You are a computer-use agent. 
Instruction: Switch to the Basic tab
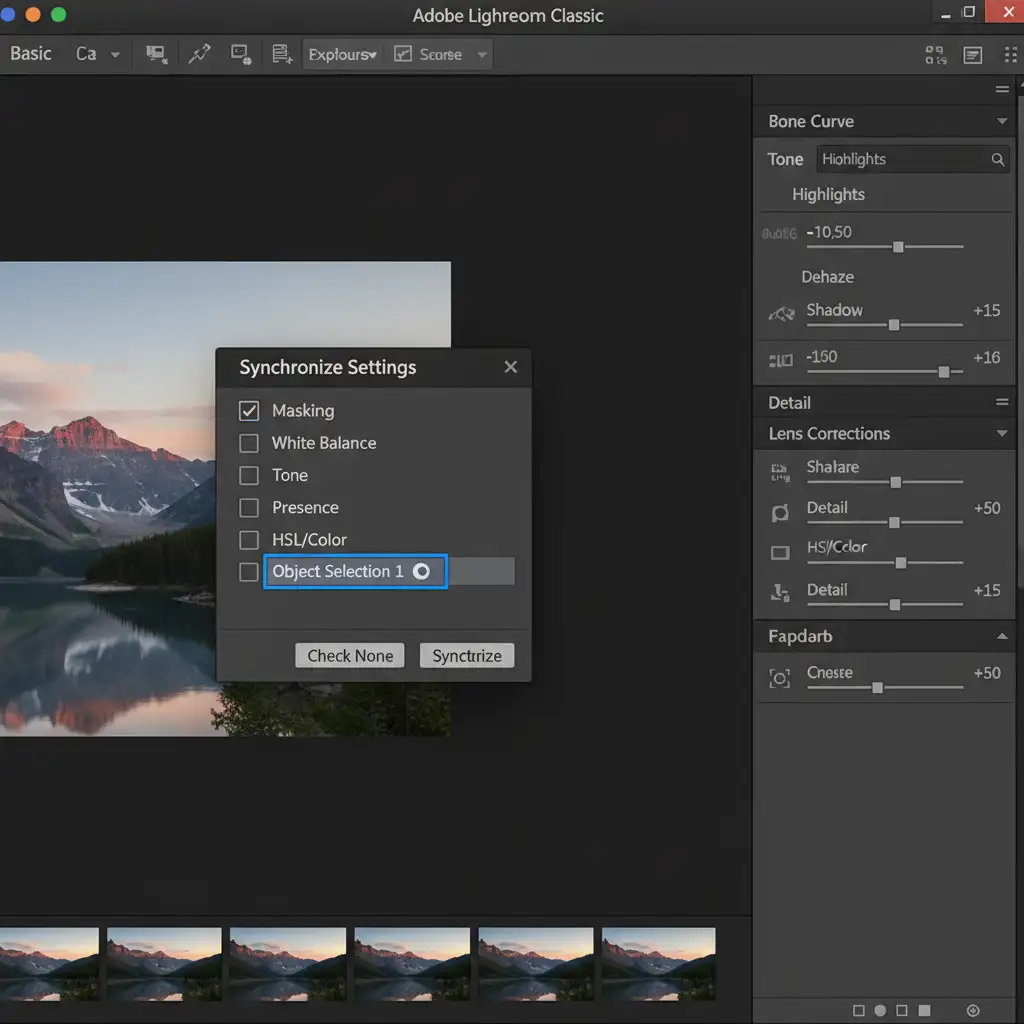(x=31, y=54)
